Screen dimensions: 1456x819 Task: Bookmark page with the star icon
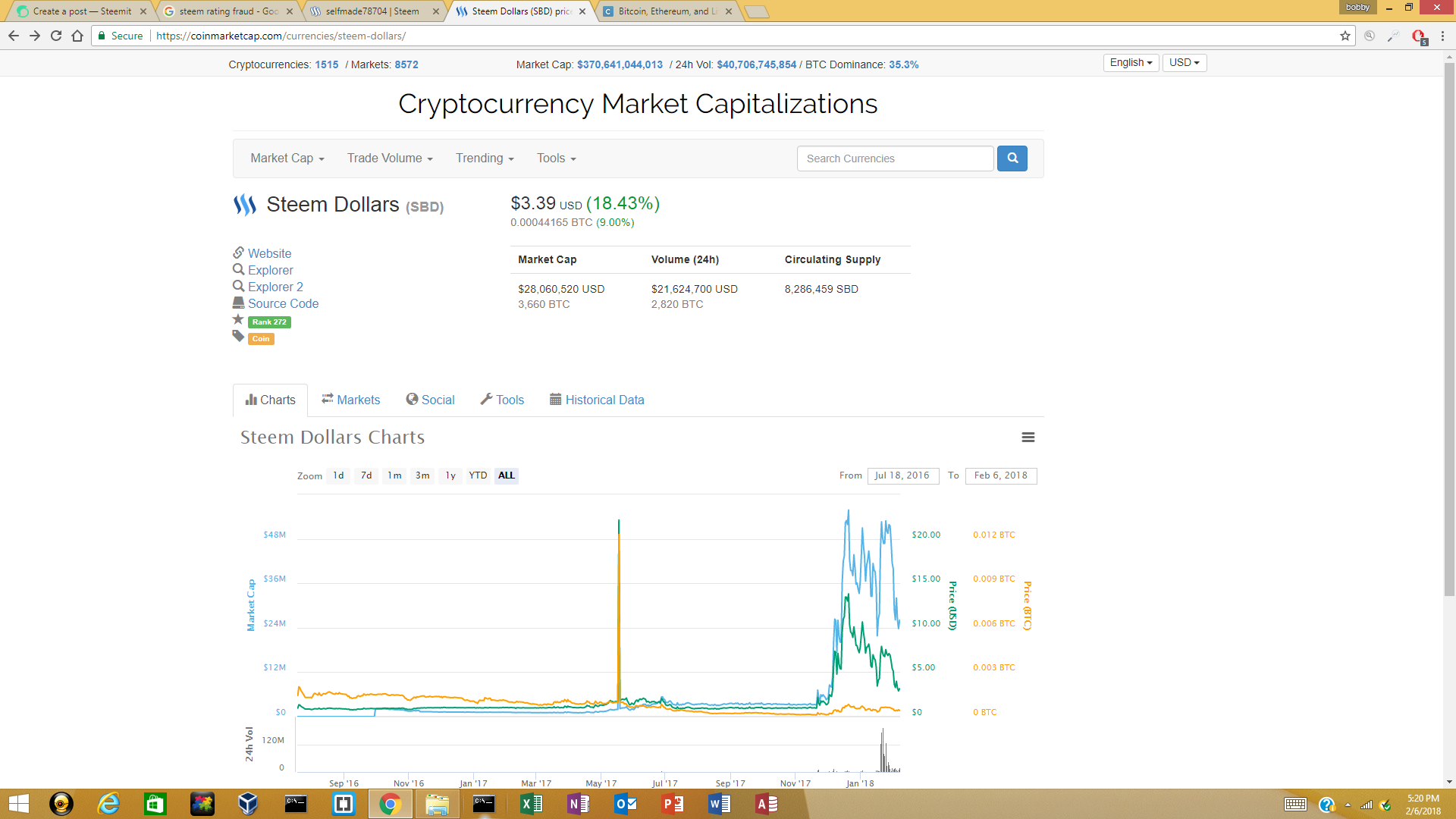click(x=1345, y=36)
